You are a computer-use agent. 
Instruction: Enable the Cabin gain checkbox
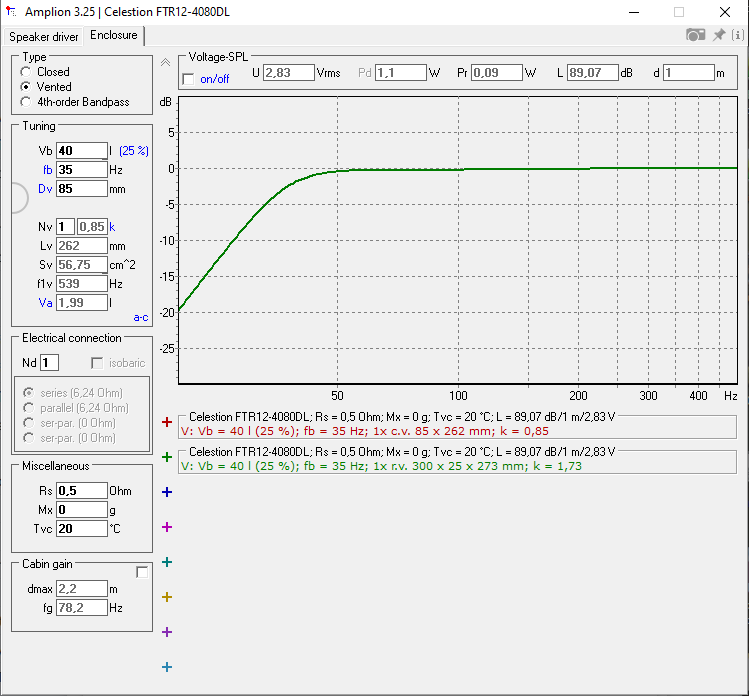pos(142,572)
